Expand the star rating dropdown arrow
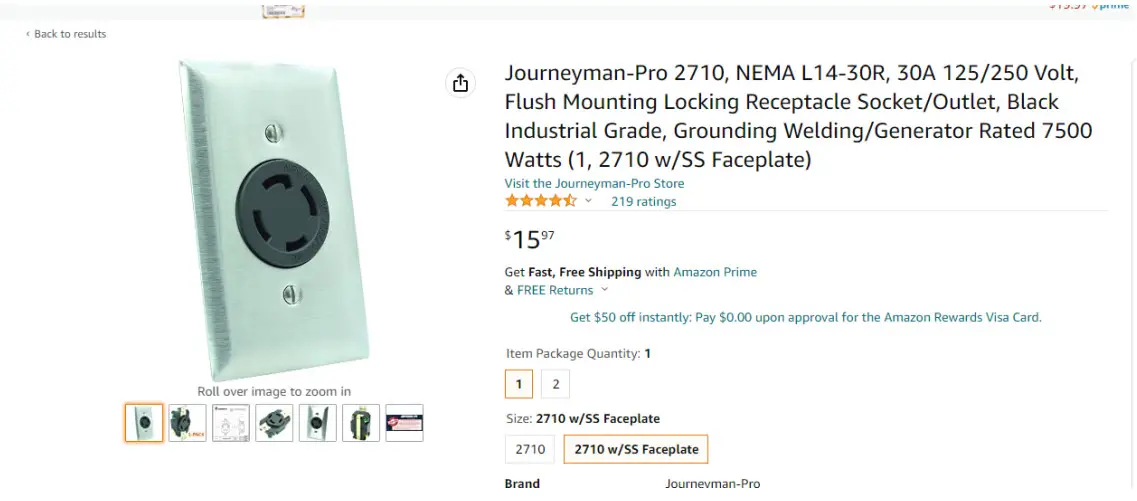The image size is (1137, 501). click(x=588, y=201)
